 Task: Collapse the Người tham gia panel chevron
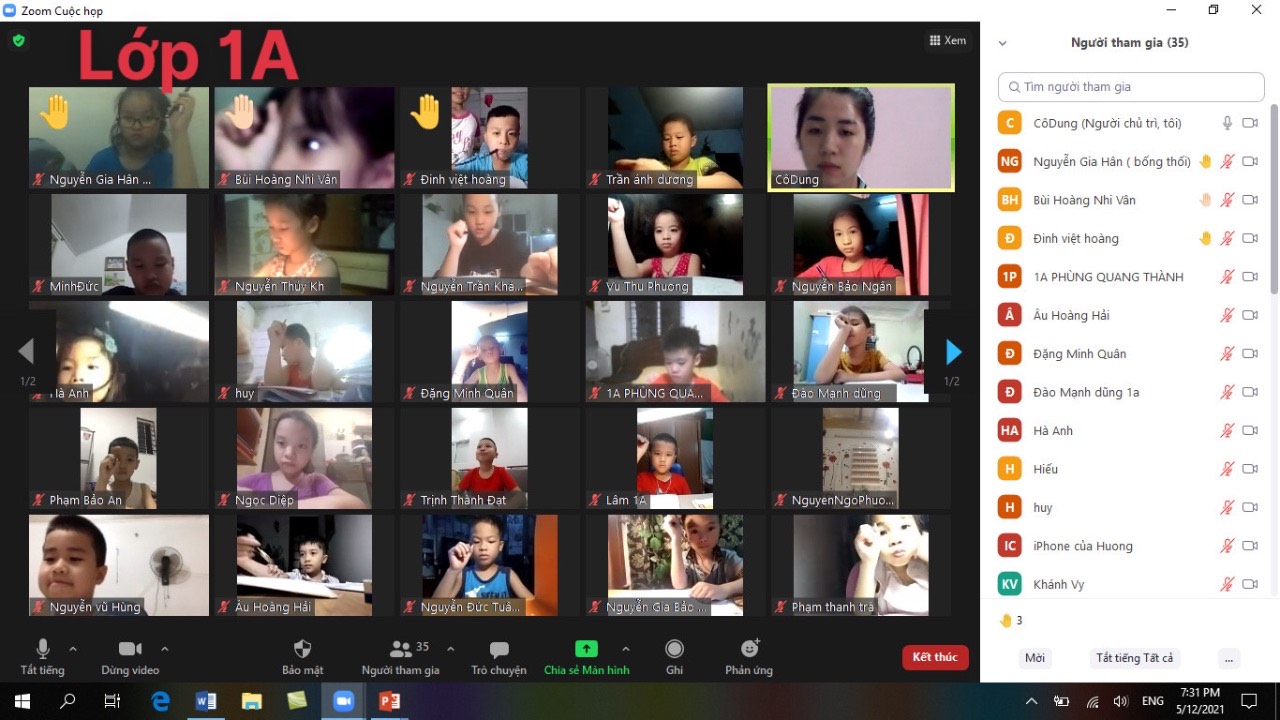1003,43
